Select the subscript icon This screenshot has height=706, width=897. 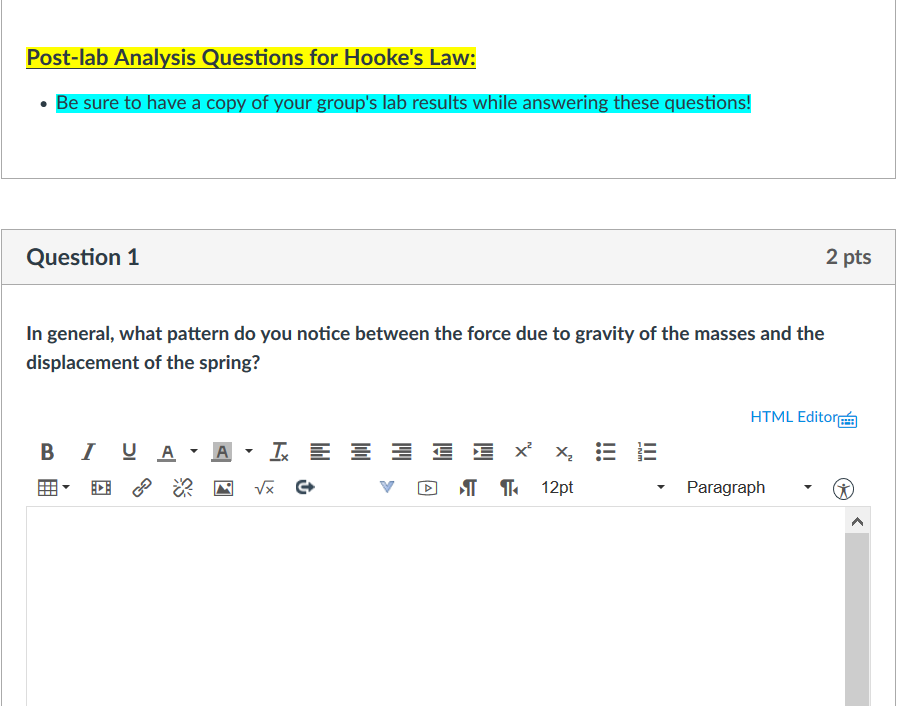(562, 453)
